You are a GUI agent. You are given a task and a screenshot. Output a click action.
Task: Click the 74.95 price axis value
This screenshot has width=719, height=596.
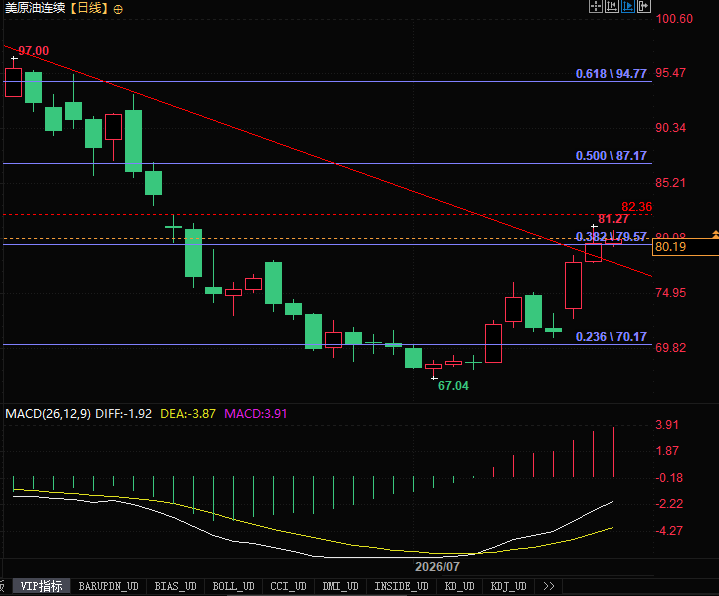point(670,293)
